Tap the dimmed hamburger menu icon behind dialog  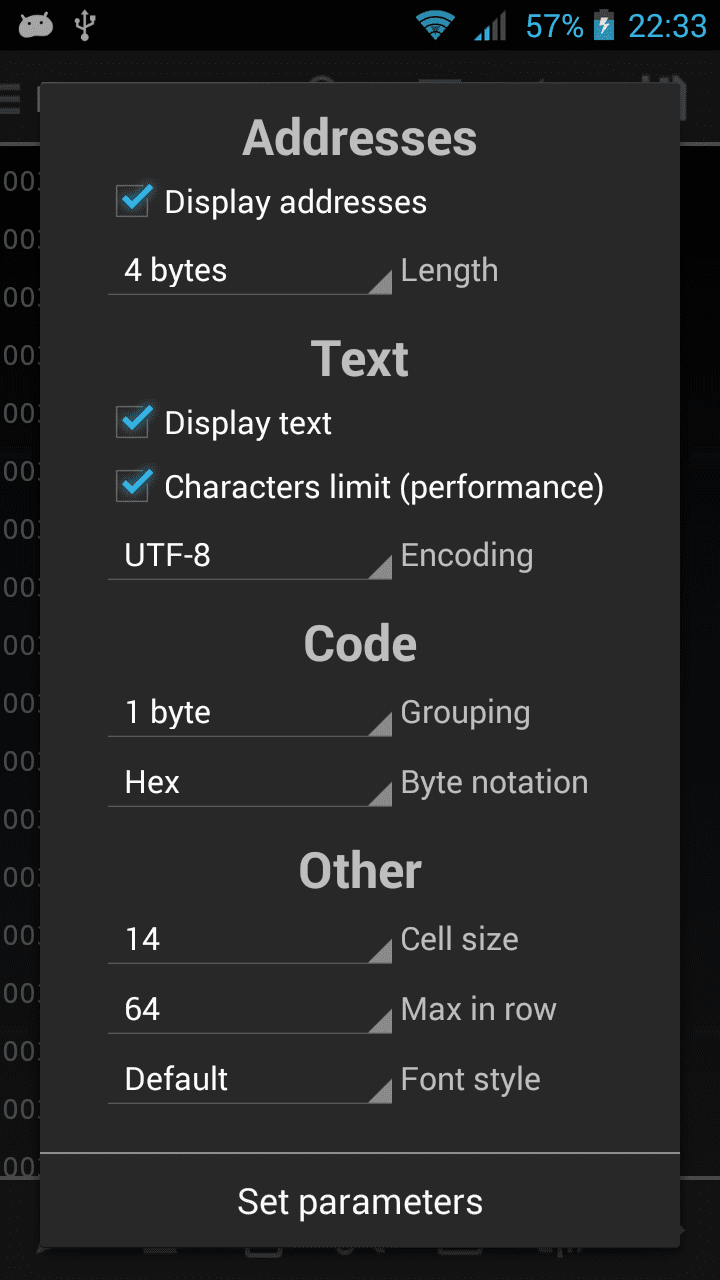coord(10,99)
